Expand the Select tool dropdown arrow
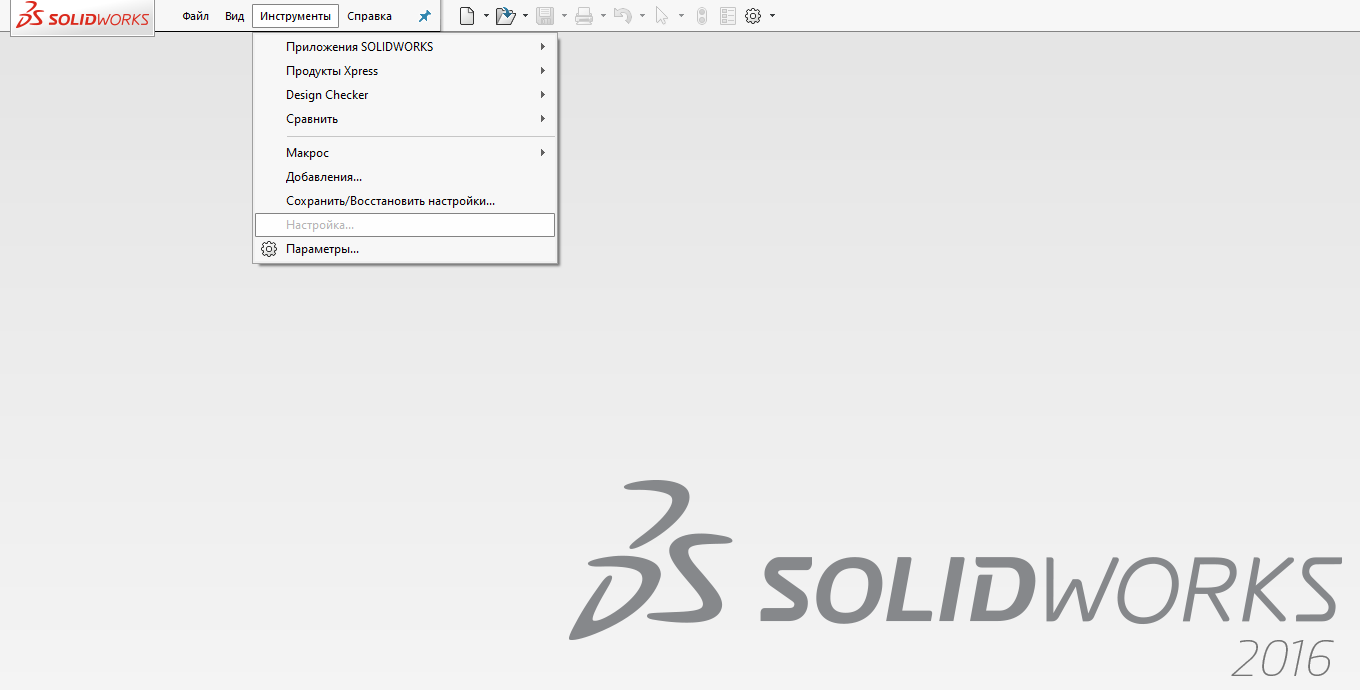 681,16
